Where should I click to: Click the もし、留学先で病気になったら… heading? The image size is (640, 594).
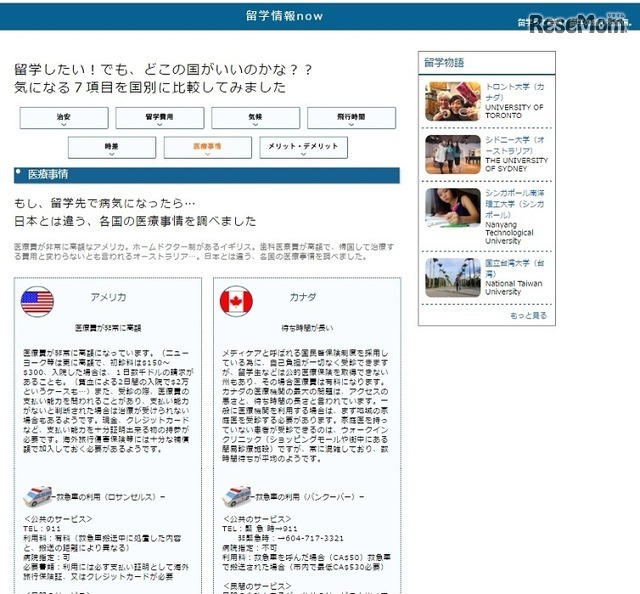coord(104,203)
